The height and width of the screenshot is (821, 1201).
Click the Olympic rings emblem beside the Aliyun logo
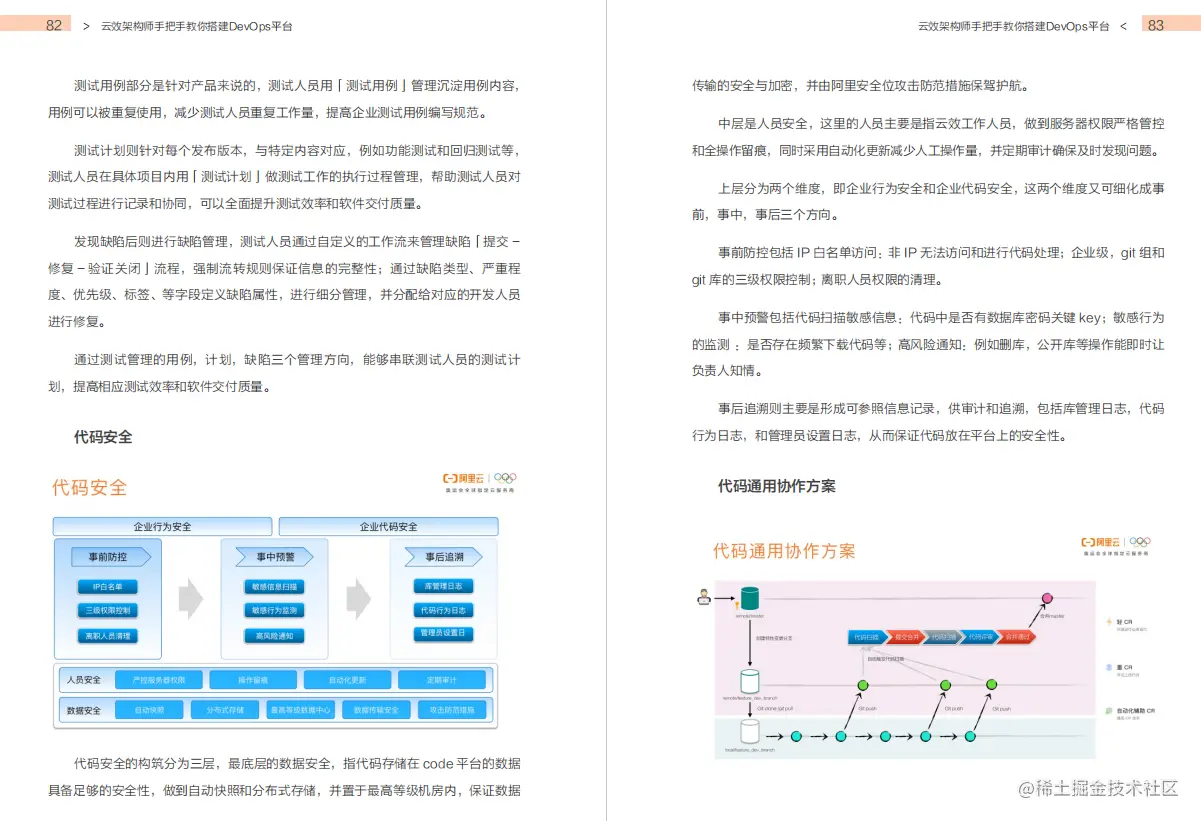tap(504, 479)
